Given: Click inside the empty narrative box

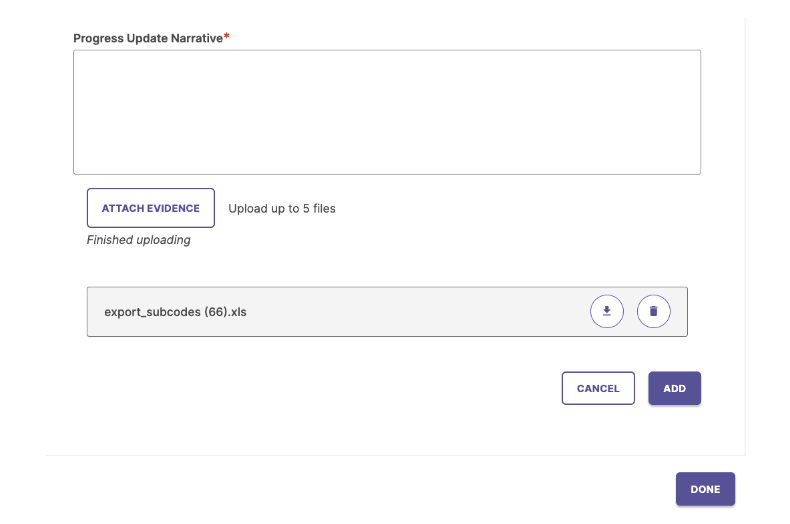Looking at the screenshot, I should [387, 112].
